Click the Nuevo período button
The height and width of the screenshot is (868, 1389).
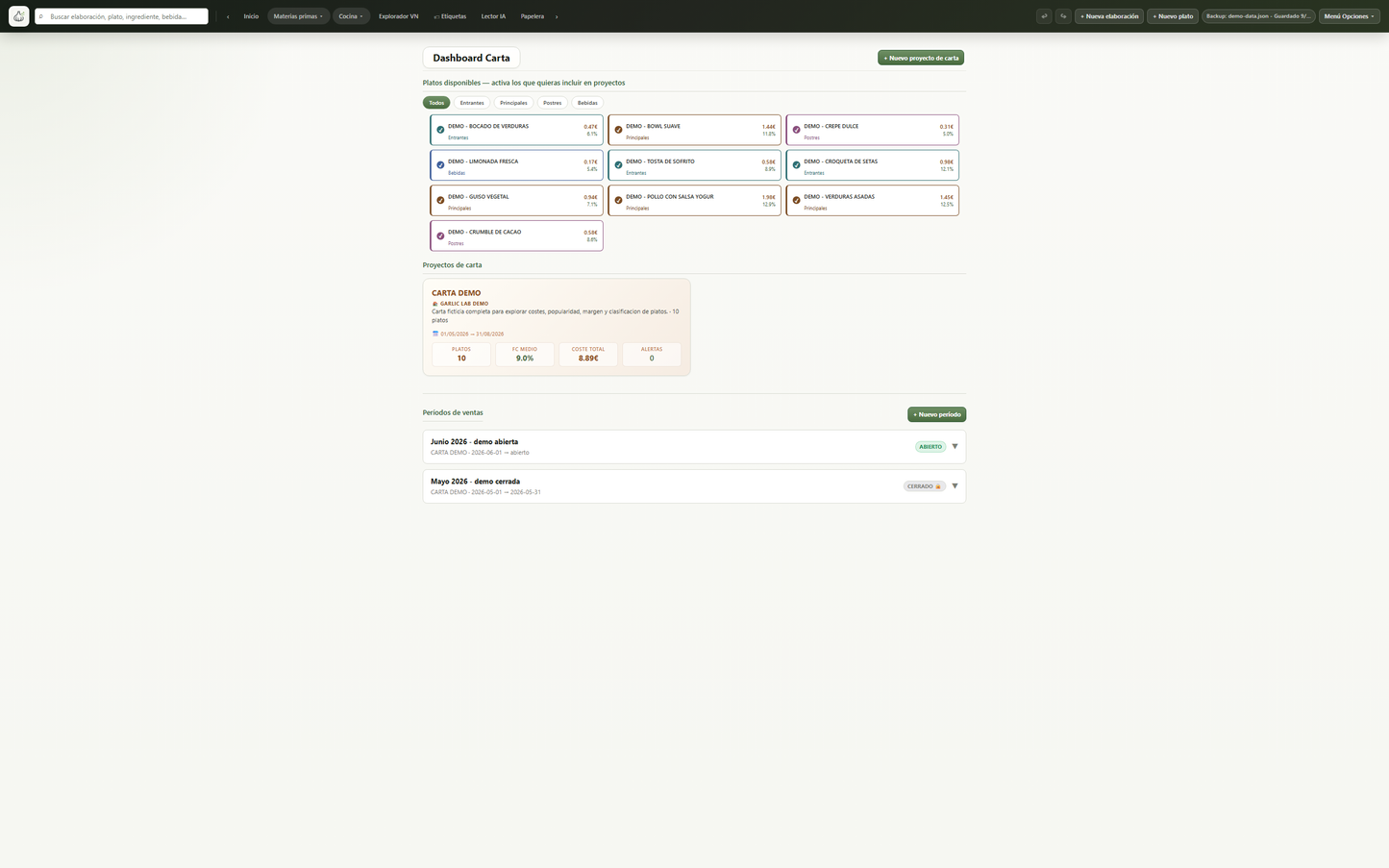[x=936, y=414]
